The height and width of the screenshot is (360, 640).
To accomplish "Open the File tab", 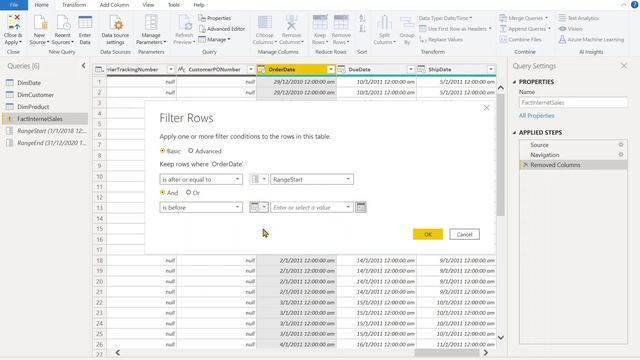I will [x=13, y=5].
